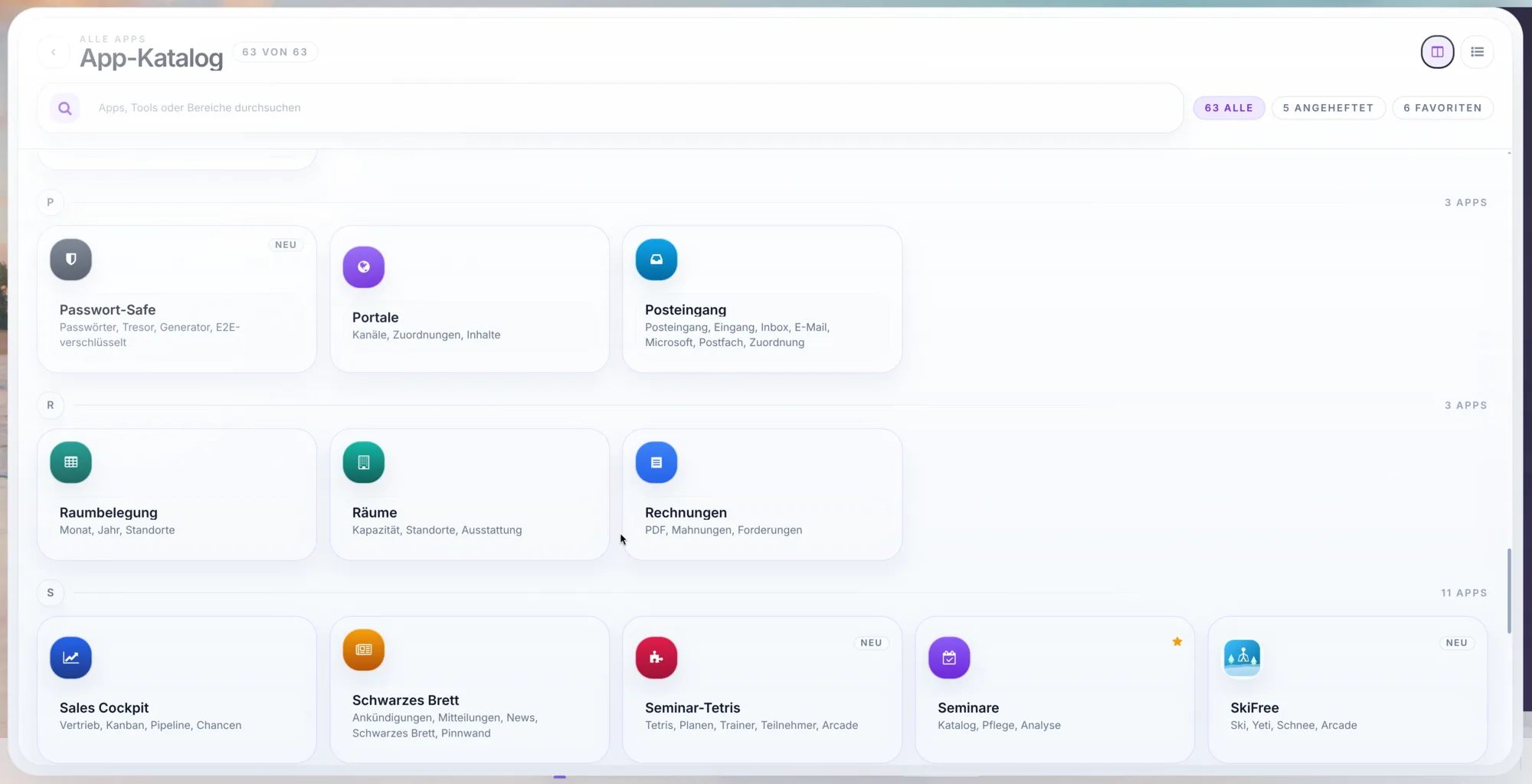
Task: Click the search field for apps
Action: pos(636,108)
